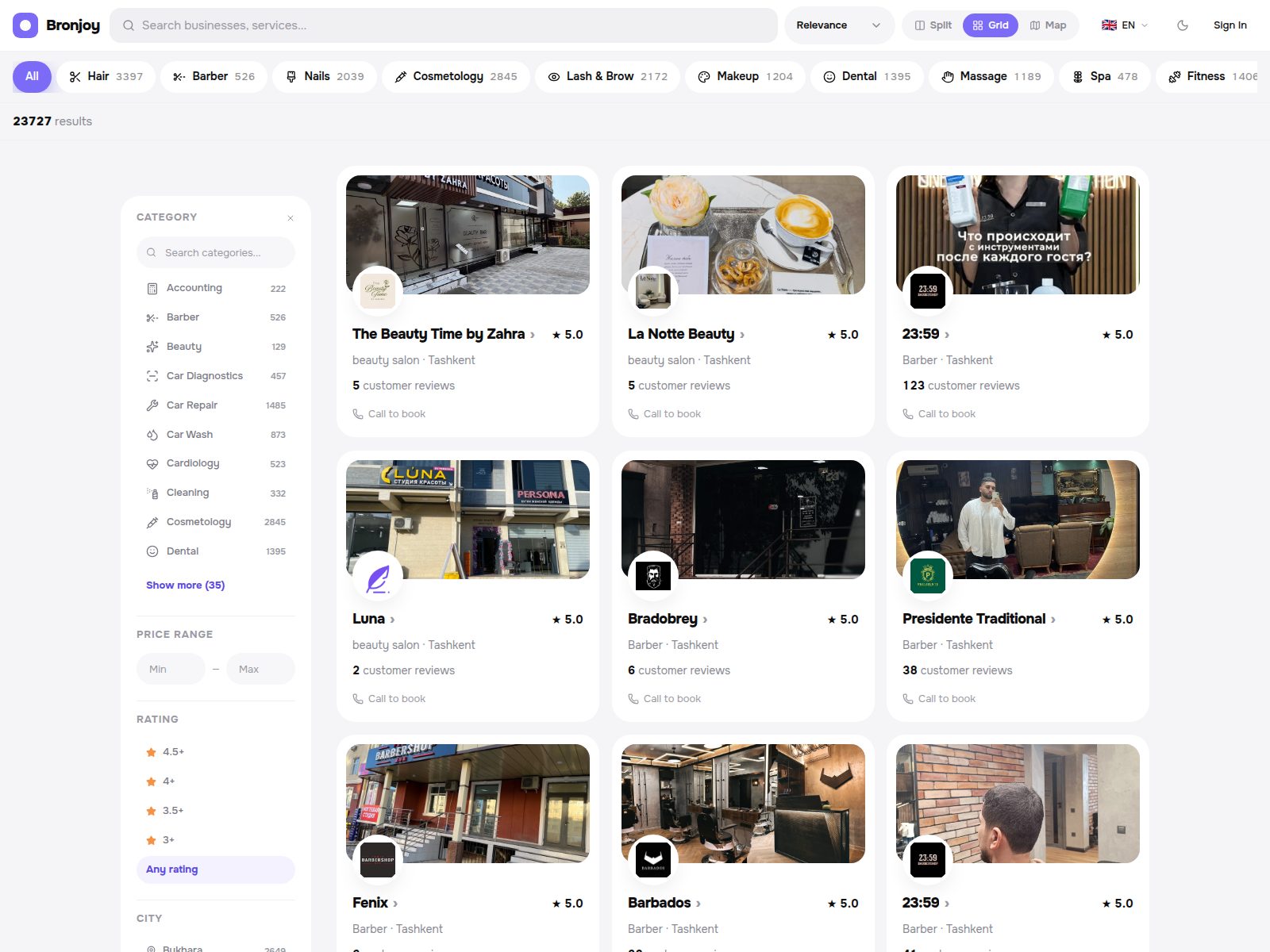The image size is (1270, 952).
Task: Click the Search businesses, services field
Action: (444, 25)
